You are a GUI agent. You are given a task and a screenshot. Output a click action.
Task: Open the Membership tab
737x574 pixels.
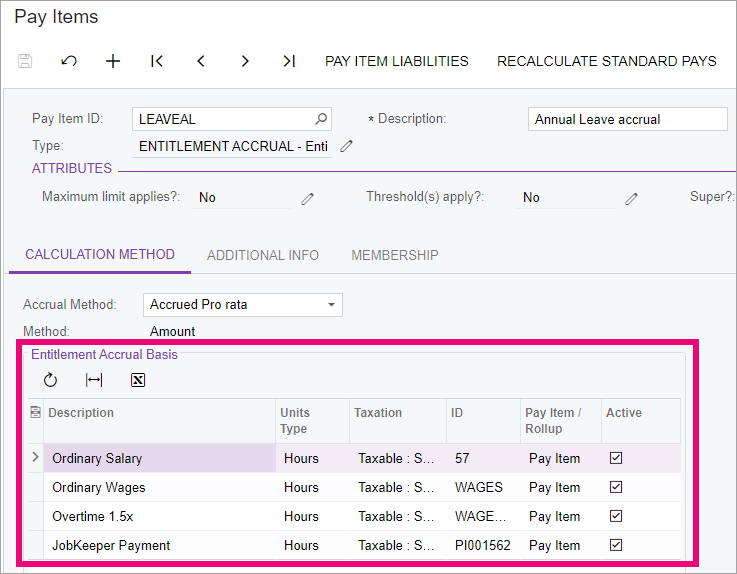394,255
